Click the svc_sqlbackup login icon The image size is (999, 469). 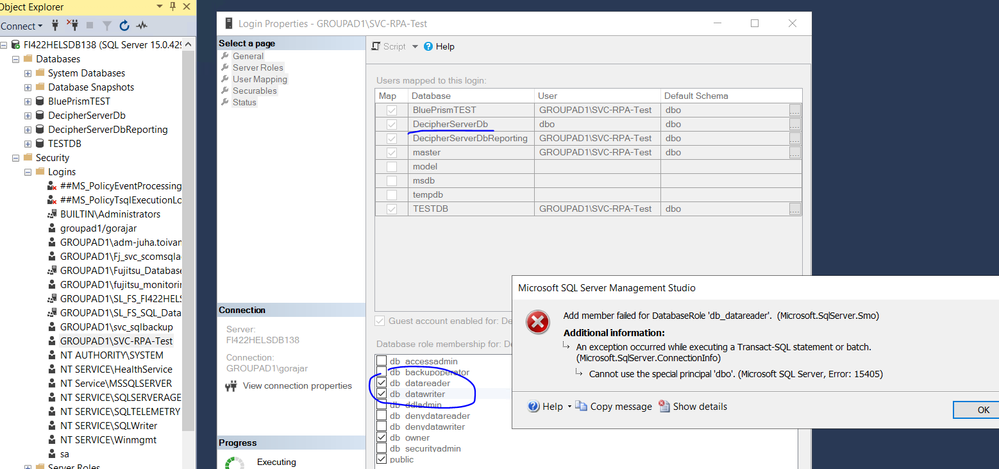pyautogui.click(x=52, y=327)
